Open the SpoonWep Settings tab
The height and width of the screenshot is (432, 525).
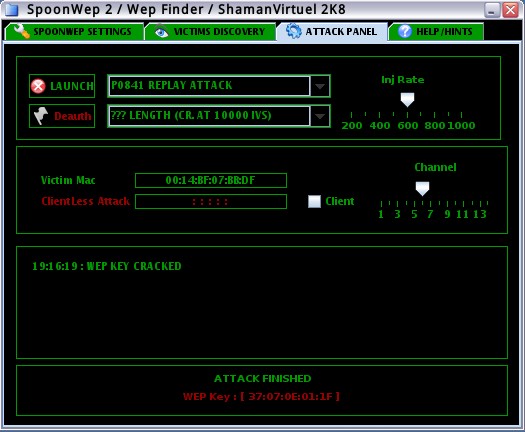(74, 32)
